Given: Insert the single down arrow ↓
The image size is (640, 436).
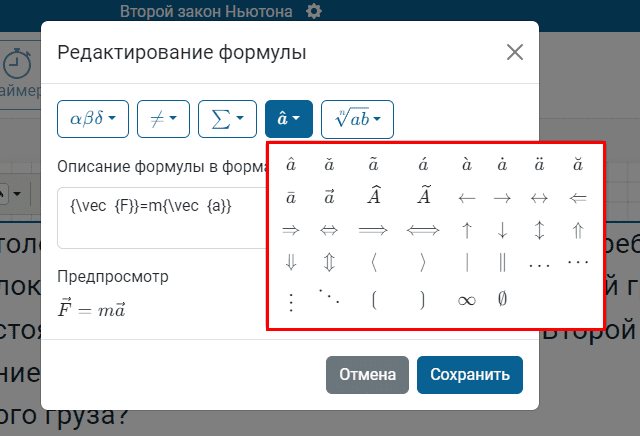Looking at the screenshot, I should [502, 230].
